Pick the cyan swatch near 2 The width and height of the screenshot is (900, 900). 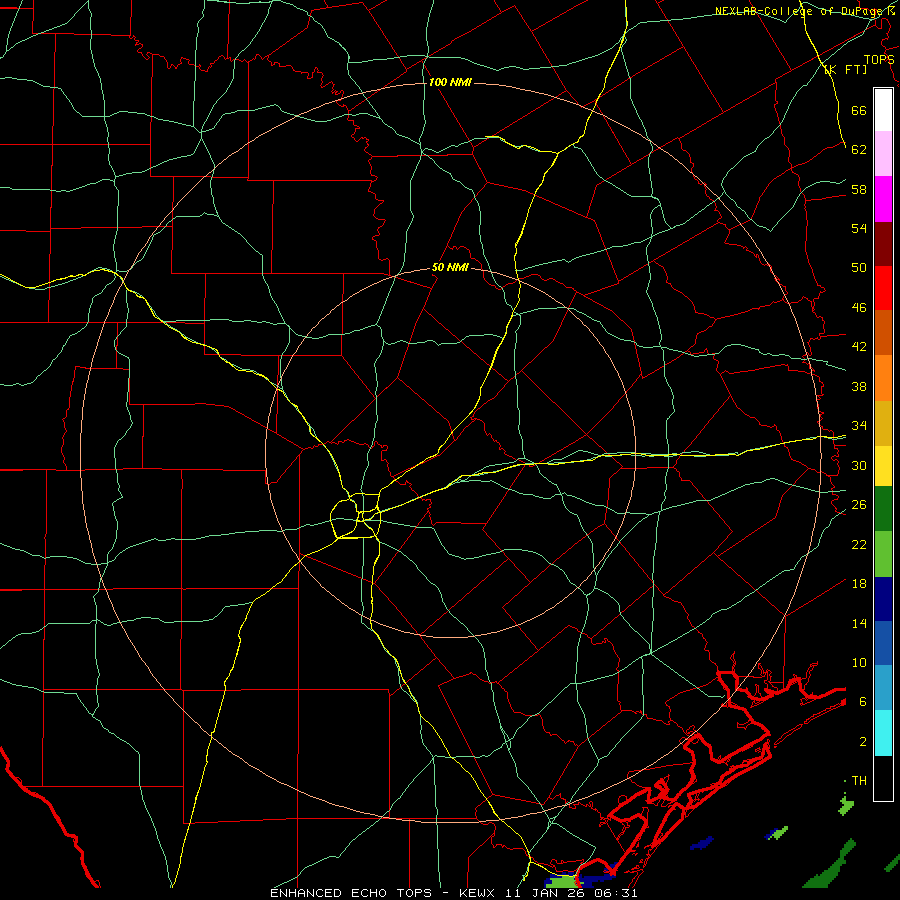(x=883, y=733)
